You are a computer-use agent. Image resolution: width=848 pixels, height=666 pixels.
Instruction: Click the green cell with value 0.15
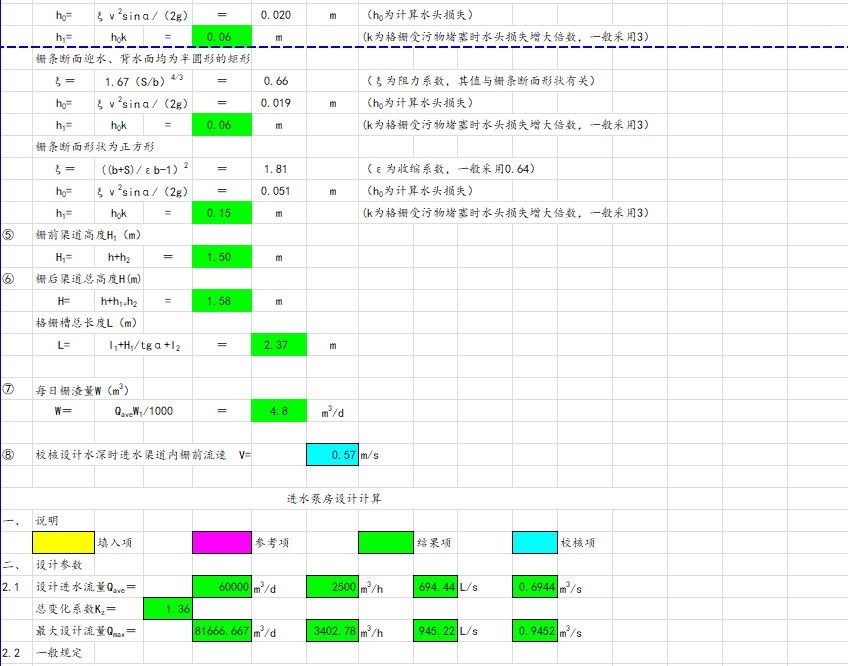[x=222, y=213]
